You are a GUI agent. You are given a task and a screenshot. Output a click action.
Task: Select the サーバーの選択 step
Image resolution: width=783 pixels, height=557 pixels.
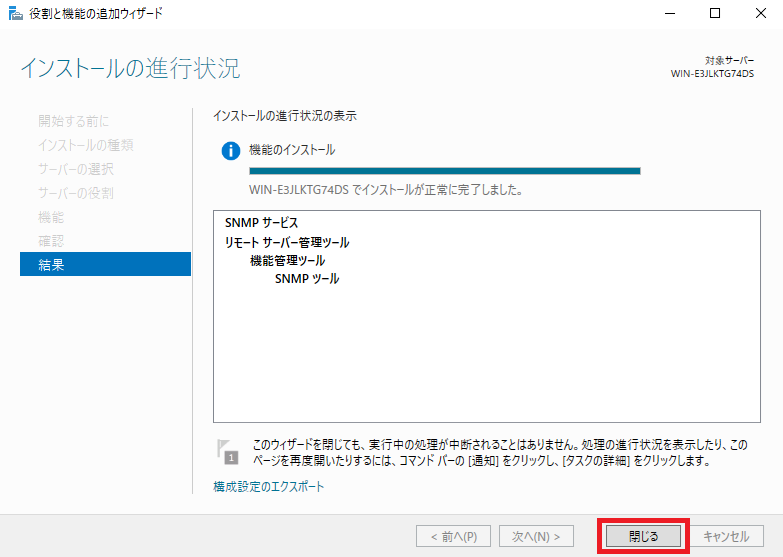pyautogui.click(x=76, y=169)
